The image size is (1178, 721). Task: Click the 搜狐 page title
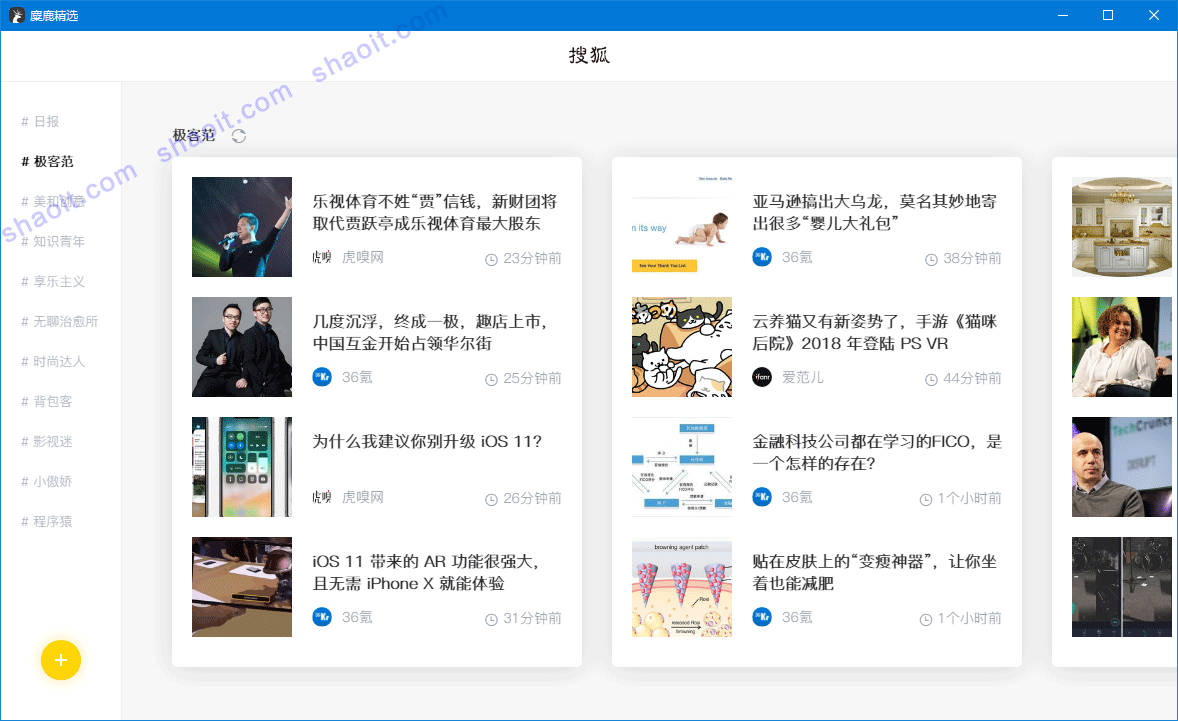tap(589, 55)
